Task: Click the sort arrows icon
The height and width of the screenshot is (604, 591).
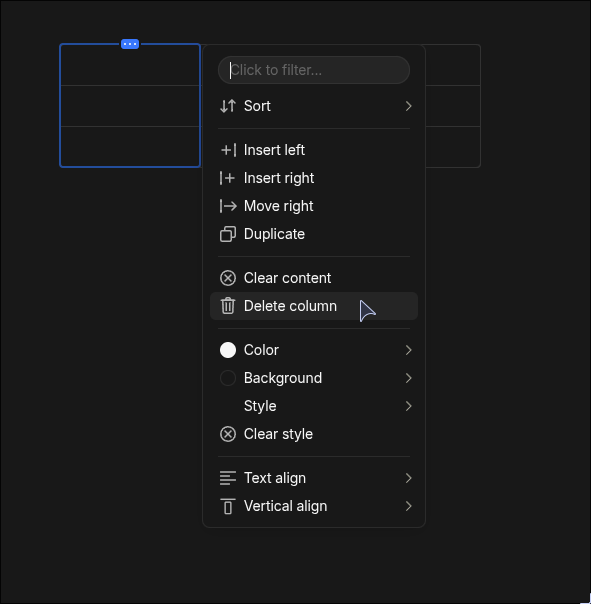Action: 228,106
